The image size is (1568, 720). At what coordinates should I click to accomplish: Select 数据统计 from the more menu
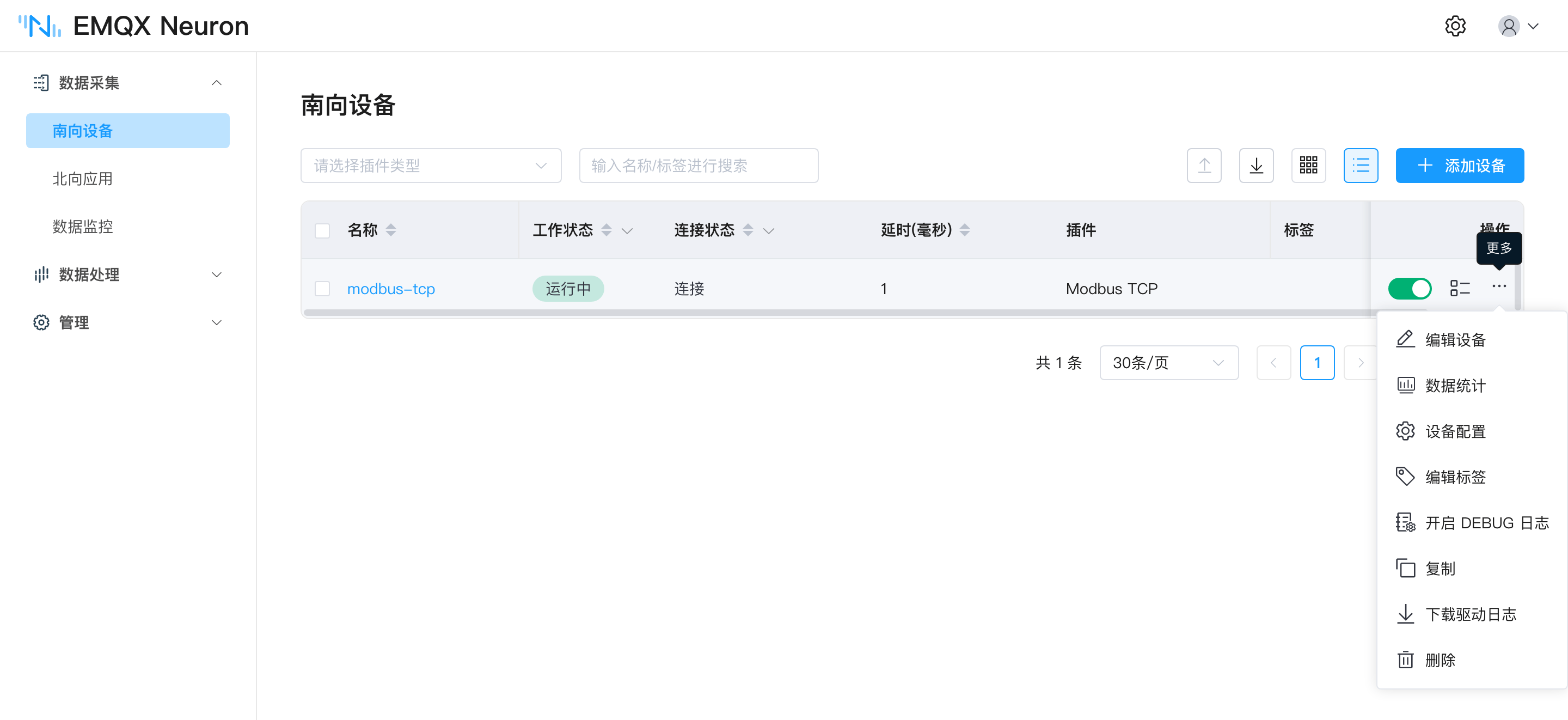[x=1472, y=385]
